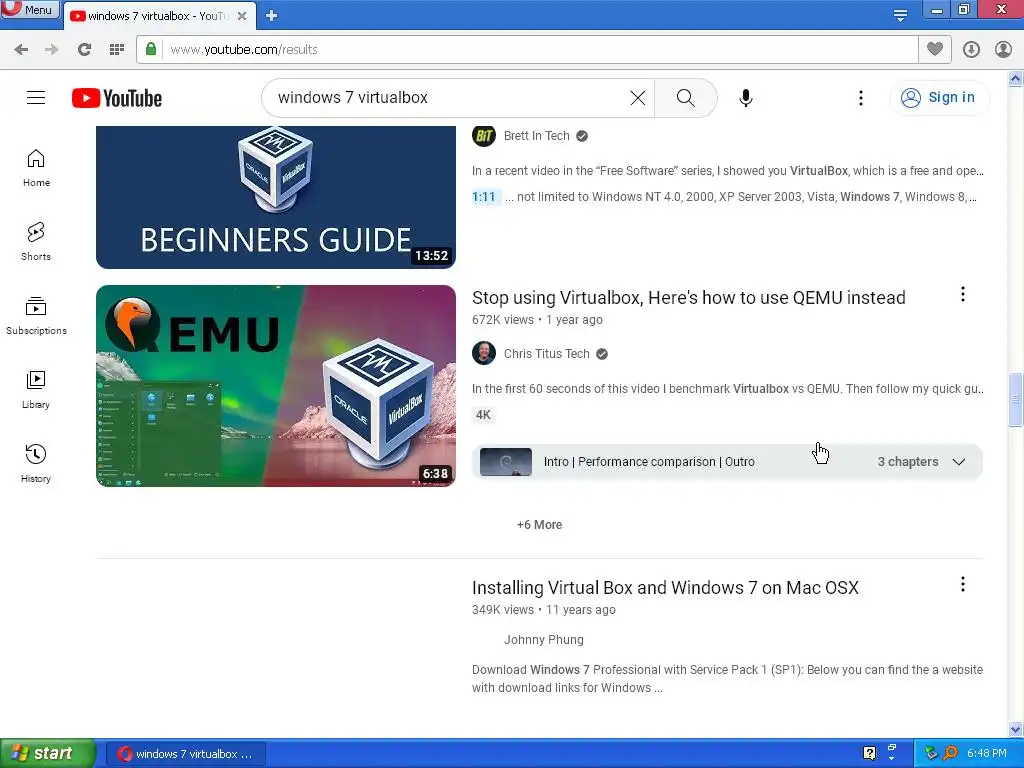Viewport: 1024px width, 768px height.
Task: Open YouTube settings three-dot menu
Action: point(861,98)
